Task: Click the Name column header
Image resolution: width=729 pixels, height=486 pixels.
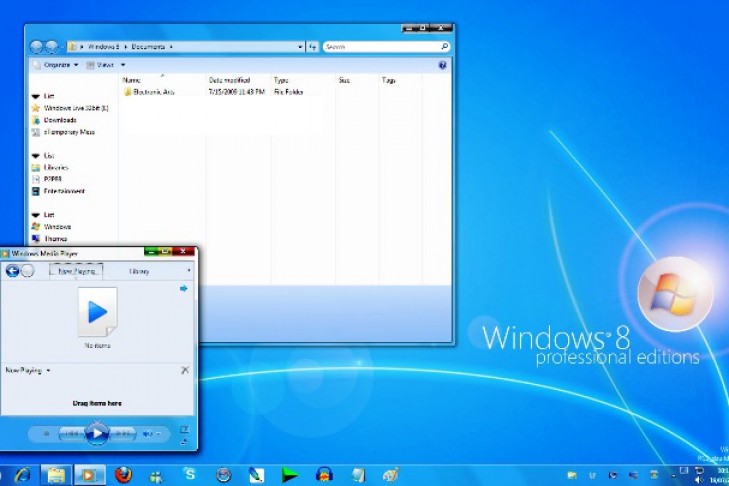Action: (132, 80)
